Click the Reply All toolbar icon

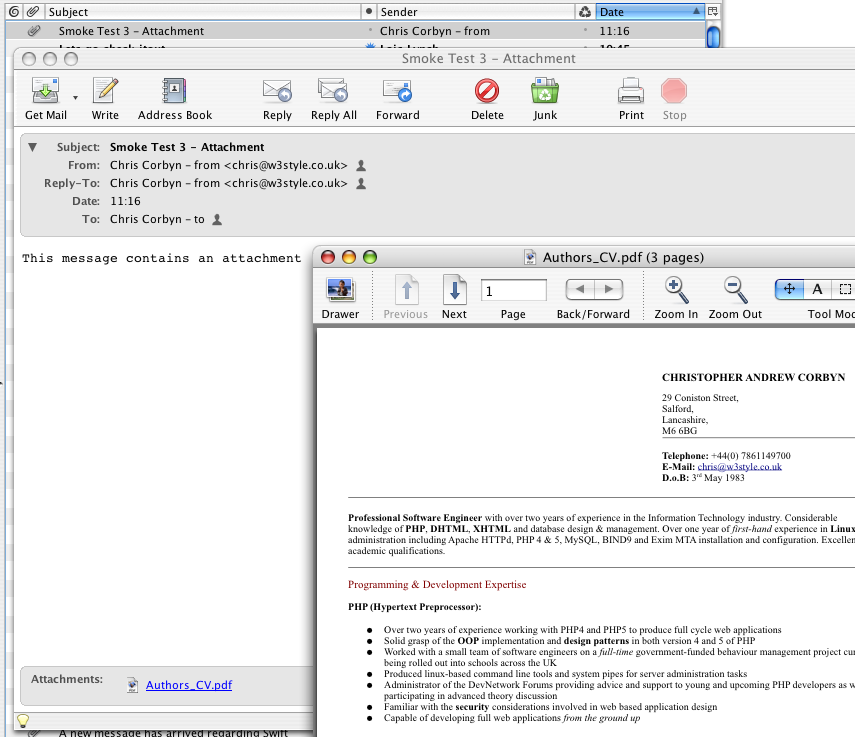[x=333, y=92]
